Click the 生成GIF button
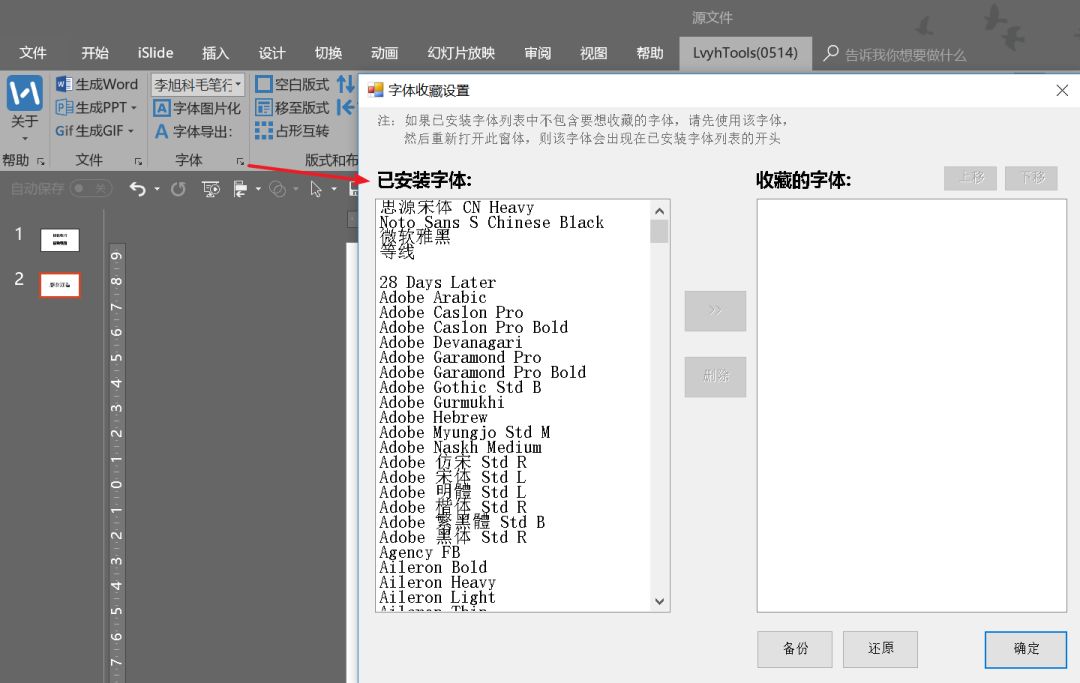This screenshot has height=683, width=1080. pyautogui.click(x=94, y=131)
